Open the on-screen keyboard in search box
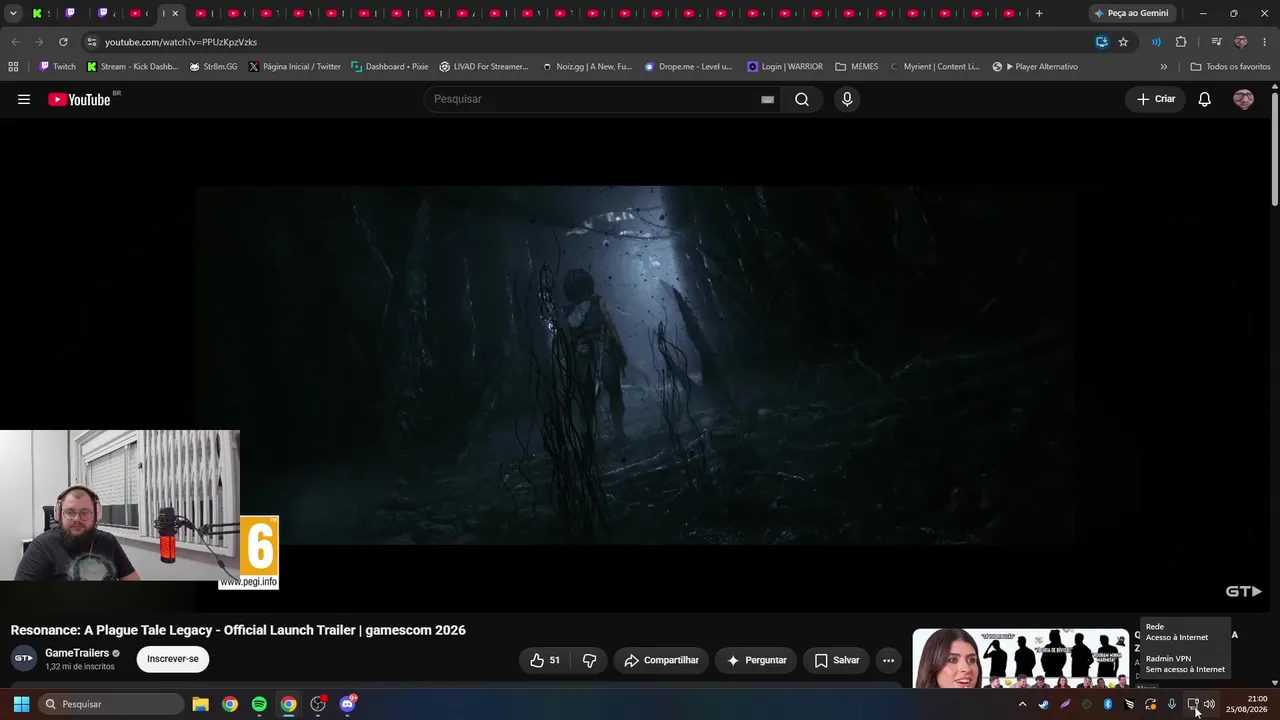Image resolution: width=1280 pixels, height=720 pixels. (x=767, y=99)
